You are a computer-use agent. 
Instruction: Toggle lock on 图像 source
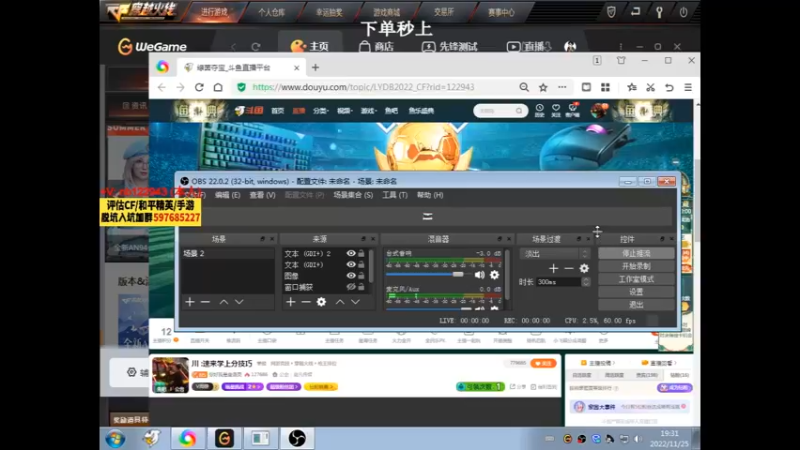click(361, 276)
